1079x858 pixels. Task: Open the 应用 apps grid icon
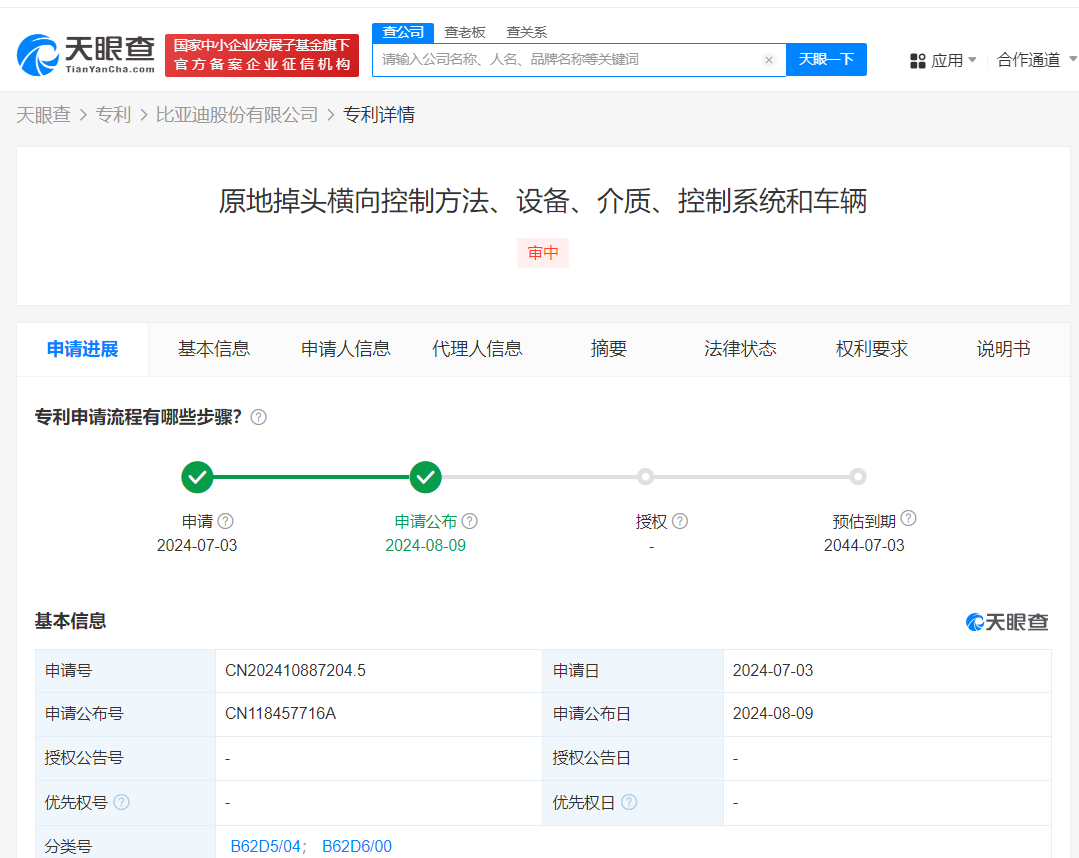[x=918, y=60]
